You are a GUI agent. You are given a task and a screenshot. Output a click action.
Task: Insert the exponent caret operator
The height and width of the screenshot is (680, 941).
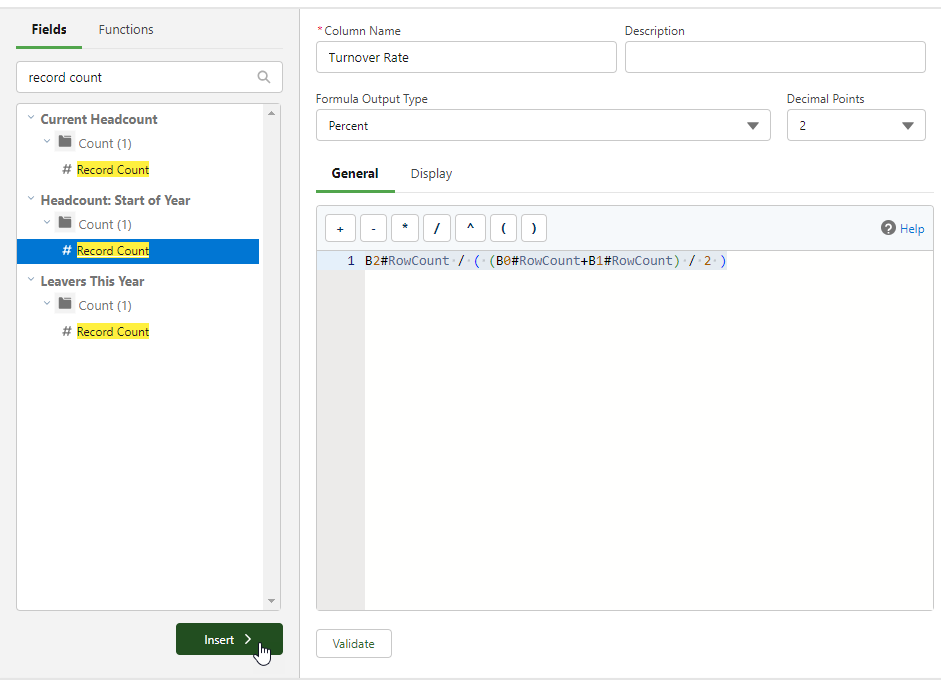(x=470, y=229)
